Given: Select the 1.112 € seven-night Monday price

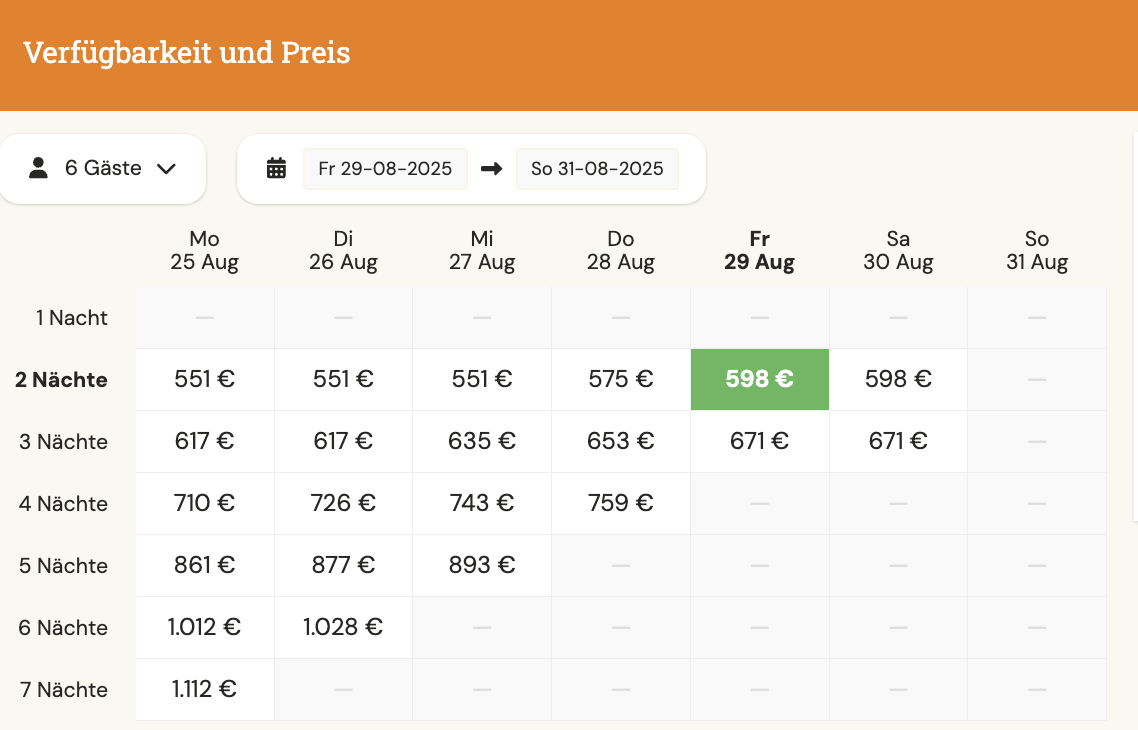Looking at the screenshot, I should tap(204, 689).
